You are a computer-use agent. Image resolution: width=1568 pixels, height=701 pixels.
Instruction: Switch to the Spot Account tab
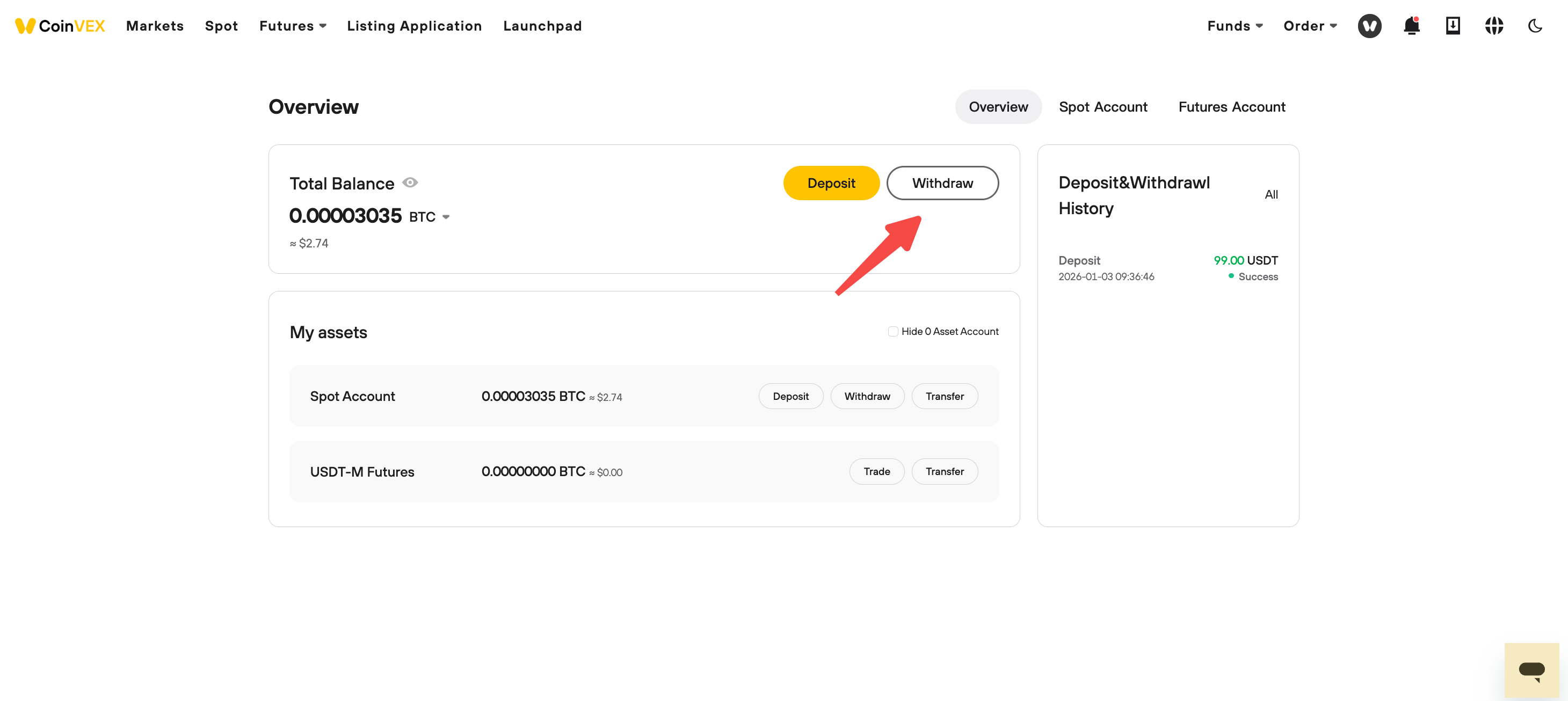(x=1103, y=106)
